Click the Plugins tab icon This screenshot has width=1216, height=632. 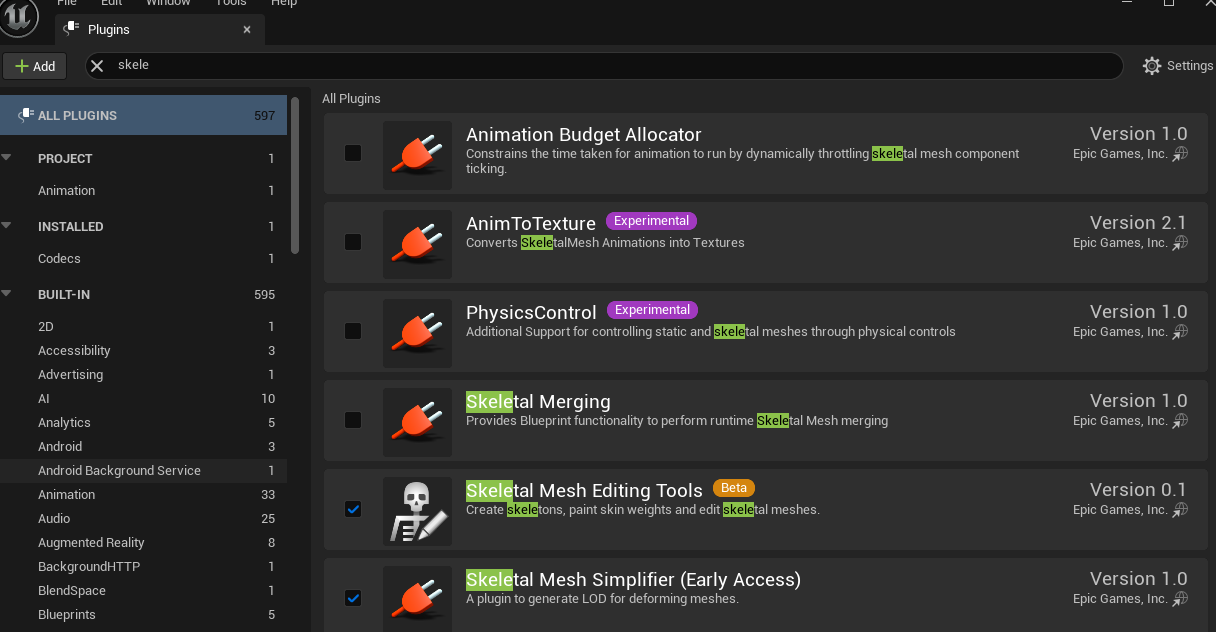click(x=71, y=29)
